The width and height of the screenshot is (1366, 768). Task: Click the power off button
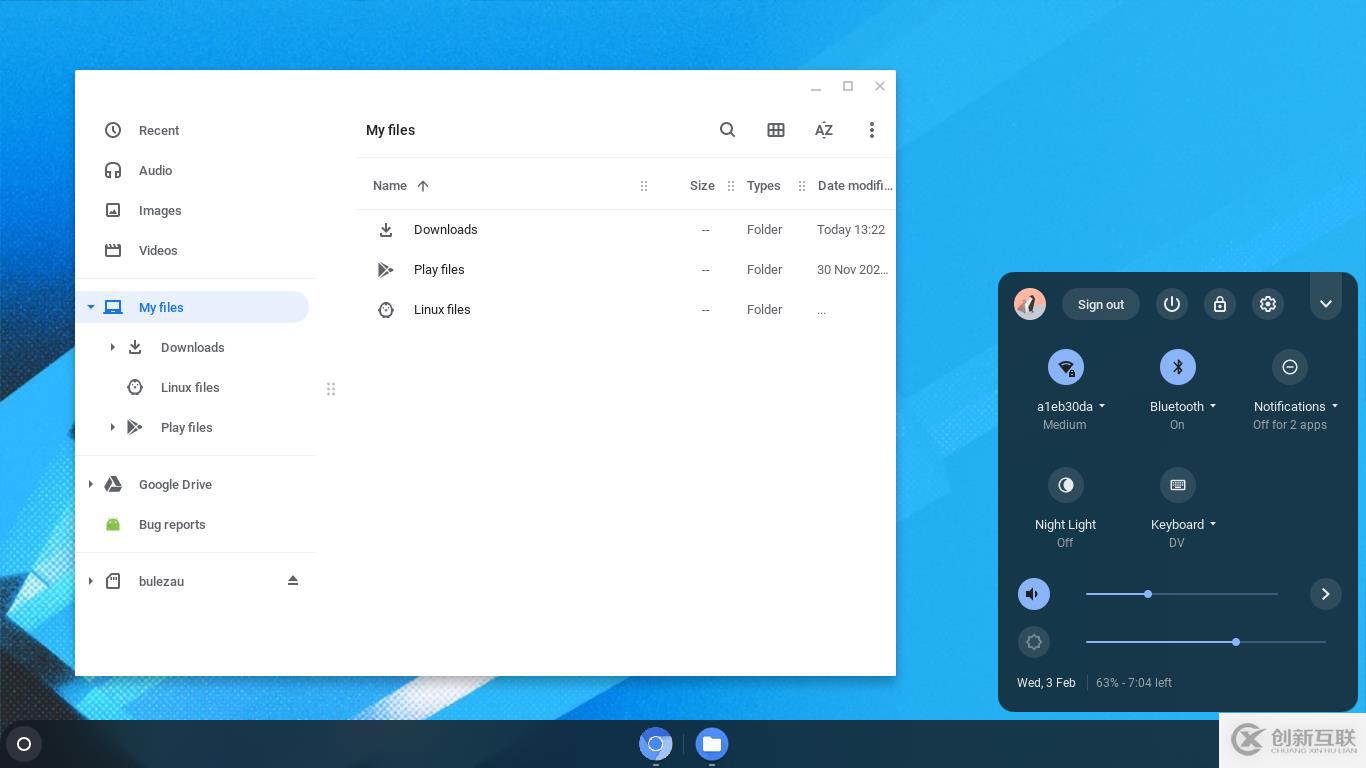1172,304
